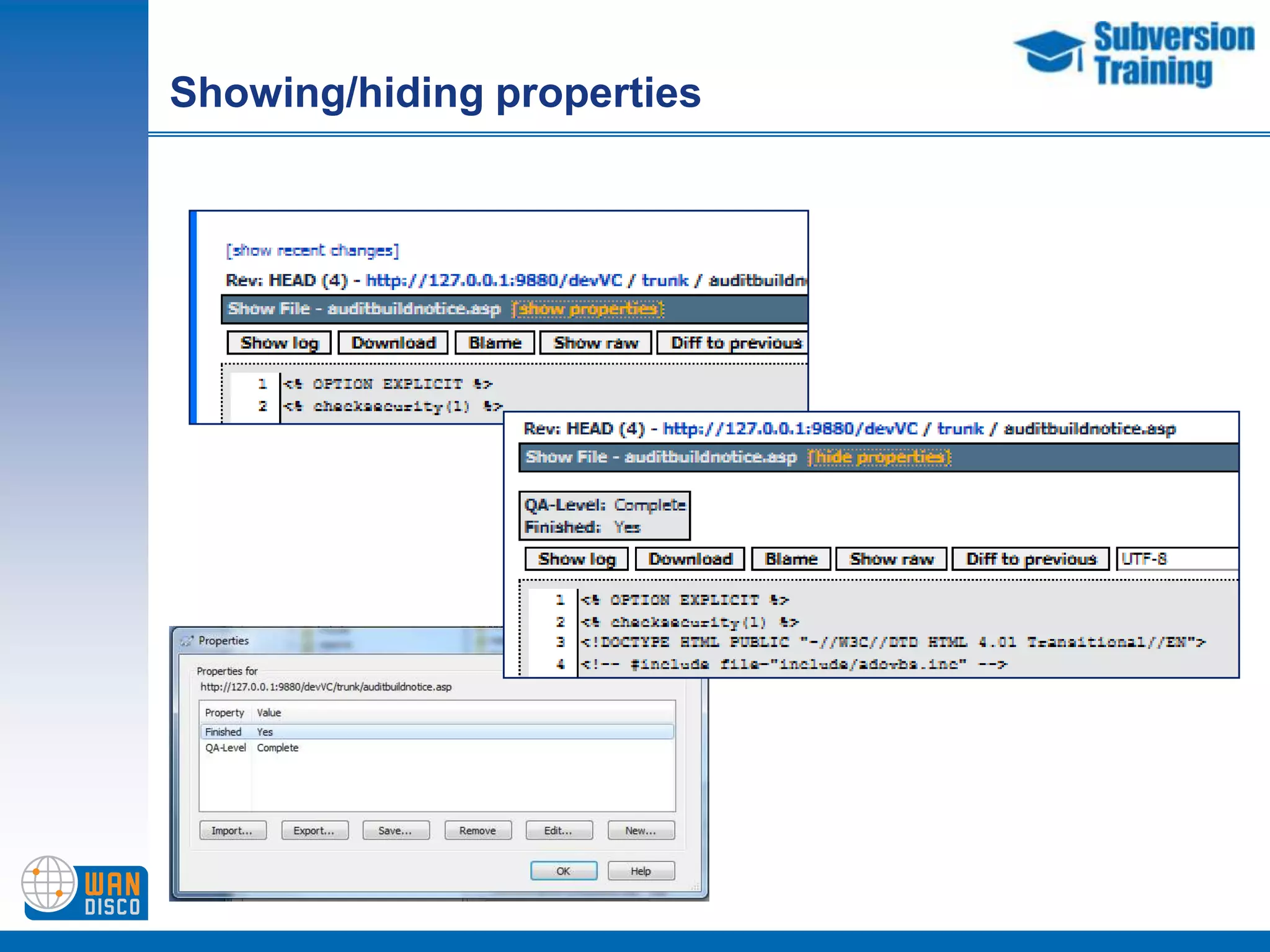The image size is (1270, 952).
Task: Click the Edit... button
Action: [558, 831]
